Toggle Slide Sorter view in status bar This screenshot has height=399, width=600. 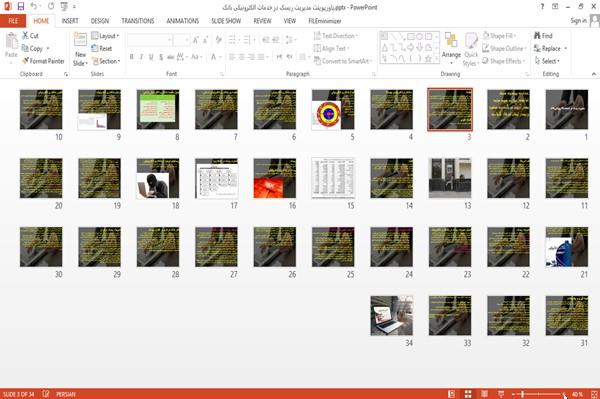pyautogui.click(x=468, y=394)
